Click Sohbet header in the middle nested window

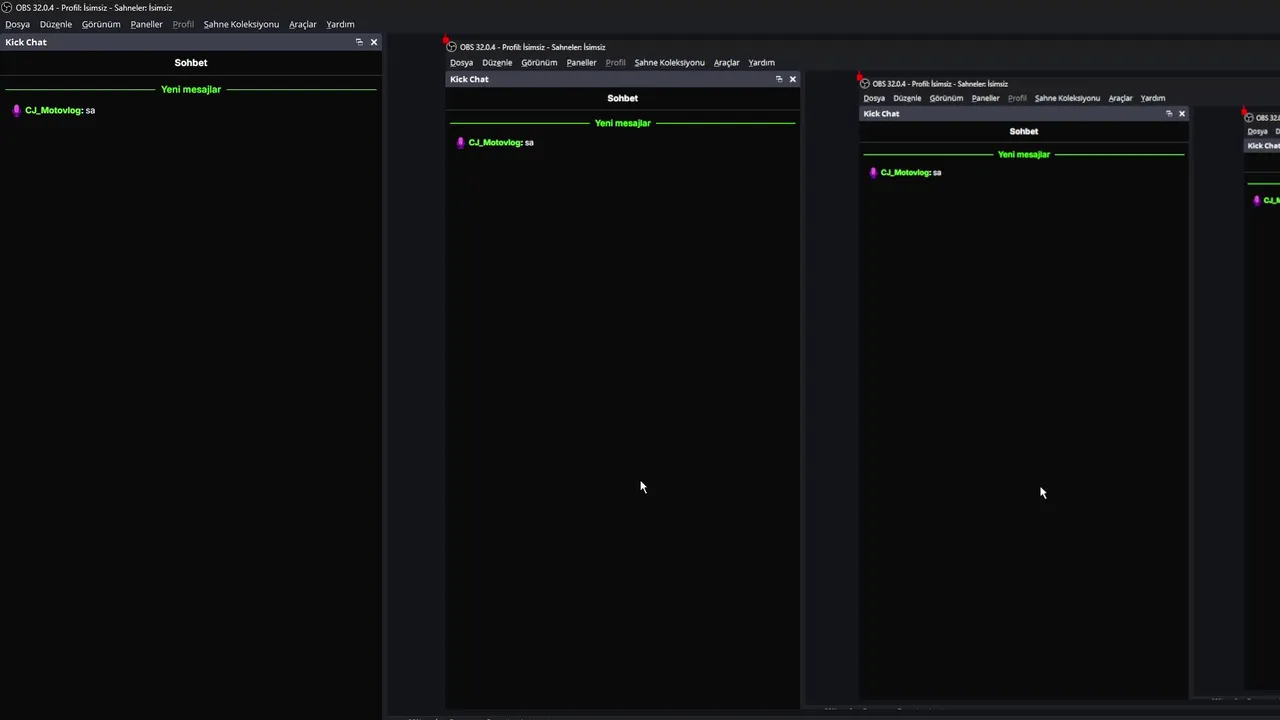click(x=622, y=98)
